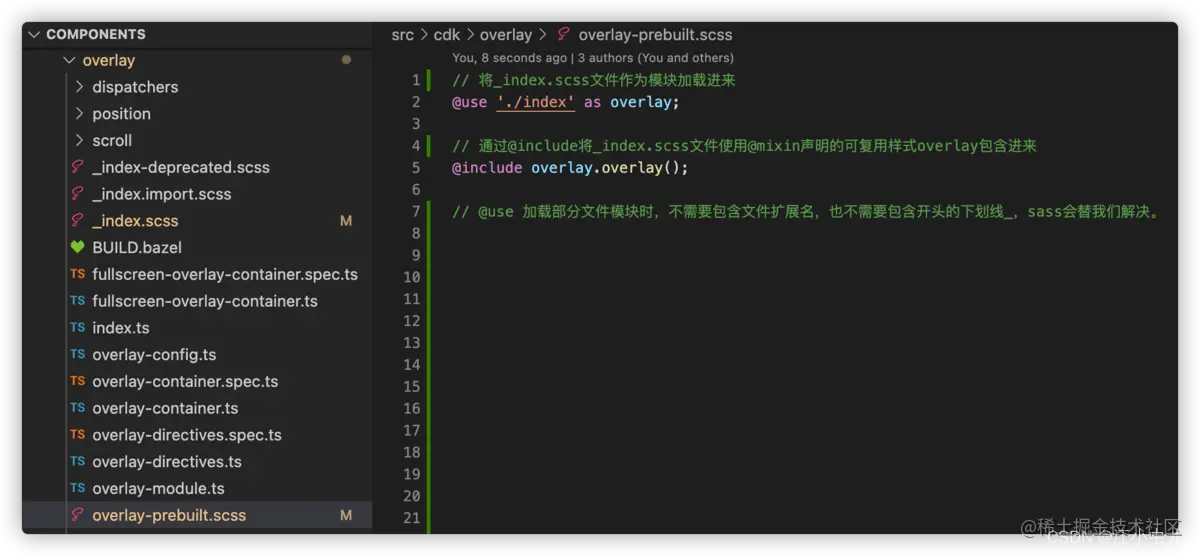Click TS icon of overlay-container.spec.ts
1200x556 pixels.
77,381
